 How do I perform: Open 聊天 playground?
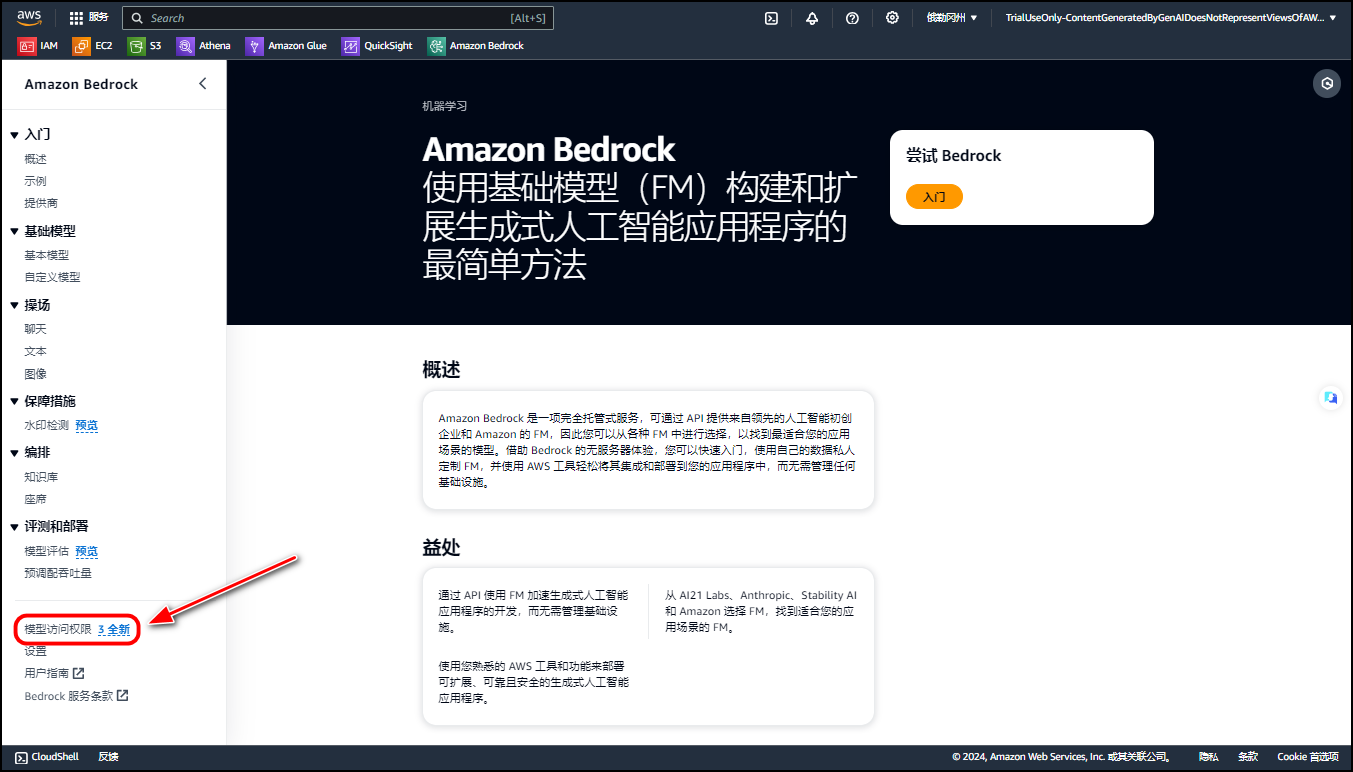36,329
